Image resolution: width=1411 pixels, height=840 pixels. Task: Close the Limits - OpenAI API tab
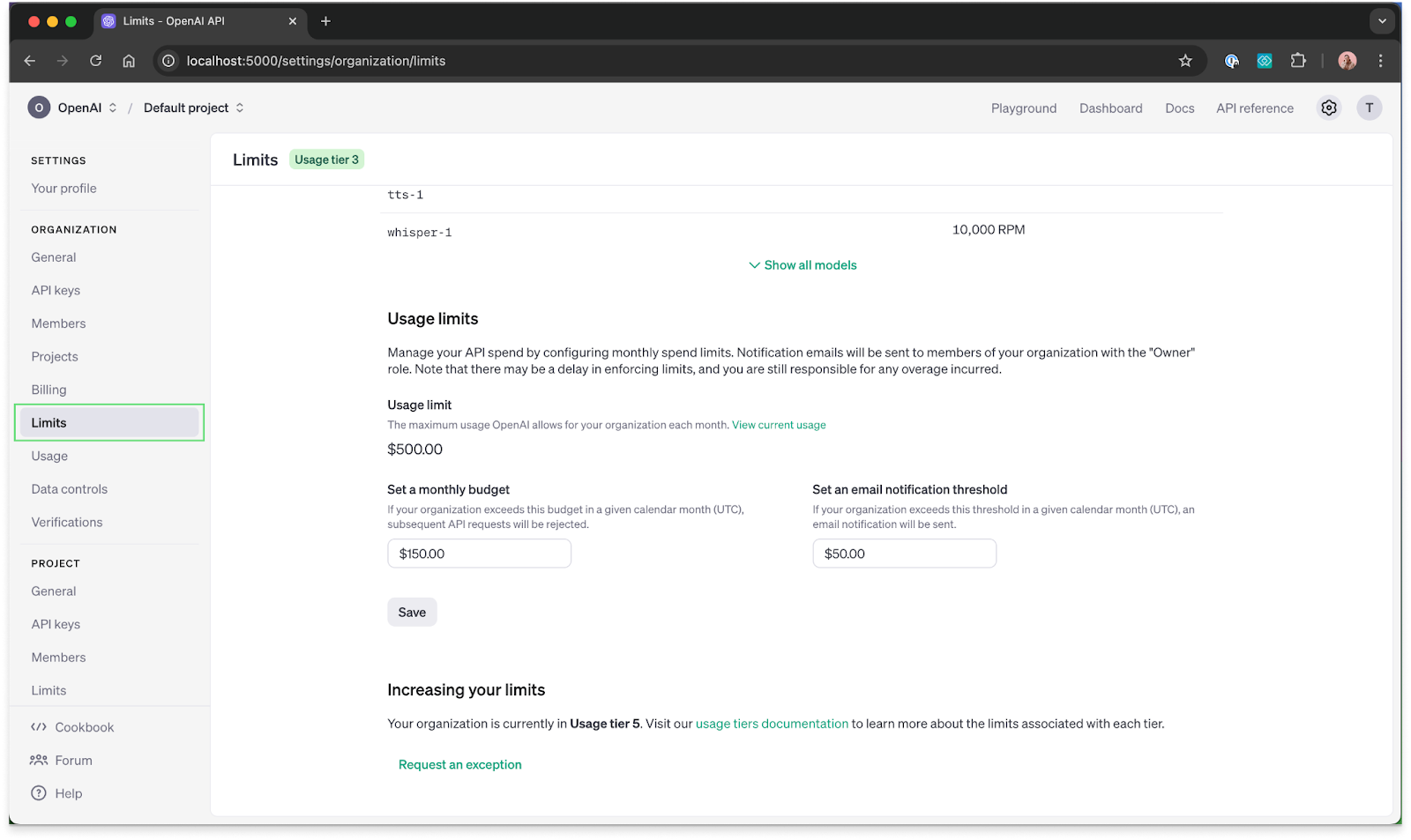[293, 21]
